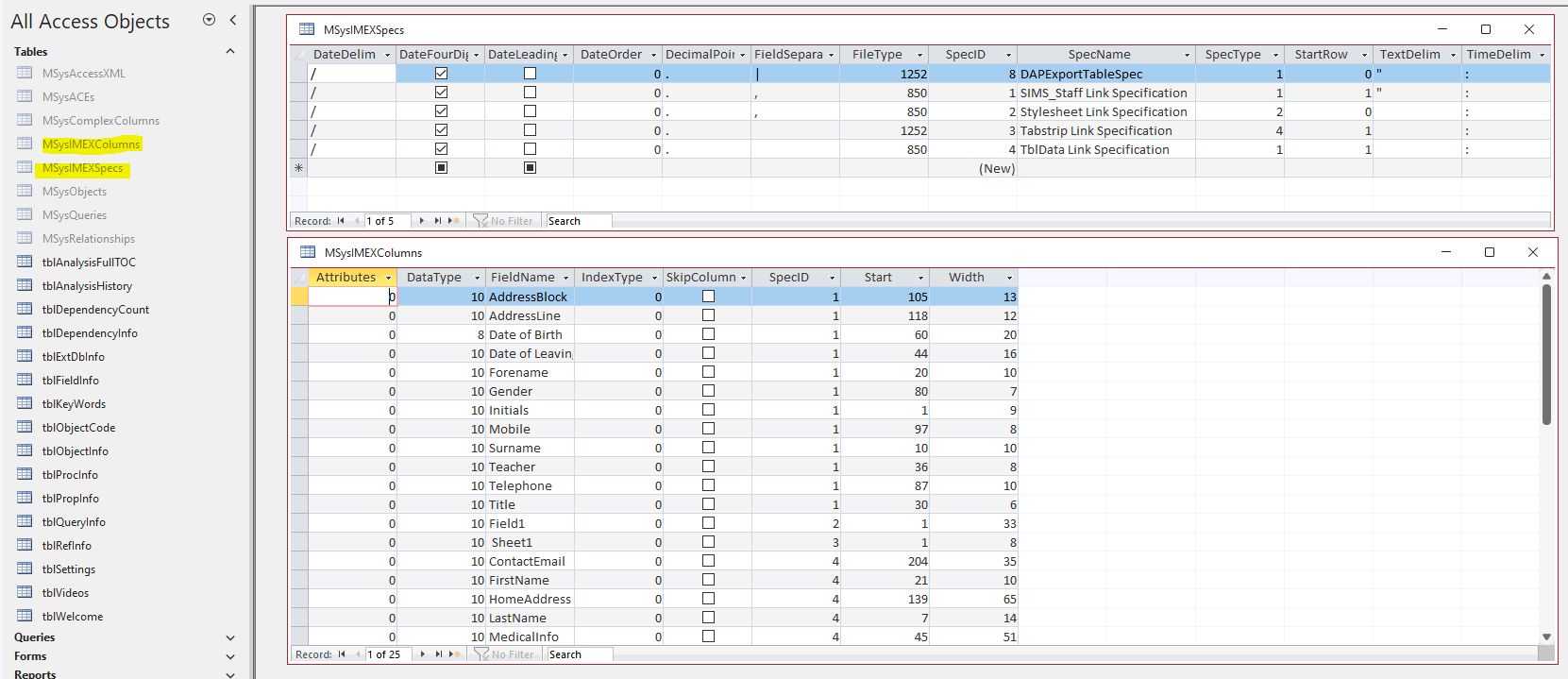Collapse the Tables group in navigation pane
1568x679 pixels.
click(x=230, y=51)
